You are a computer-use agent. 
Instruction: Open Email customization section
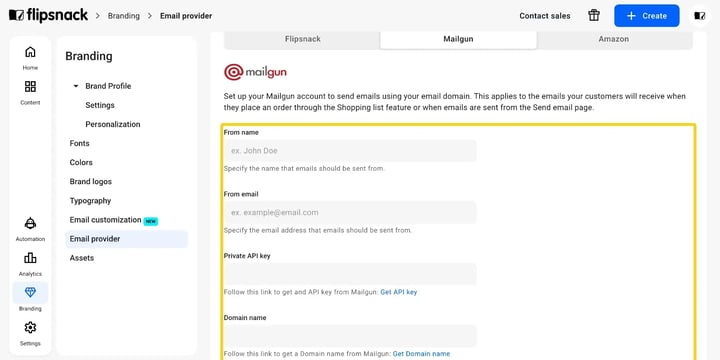click(x=105, y=220)
